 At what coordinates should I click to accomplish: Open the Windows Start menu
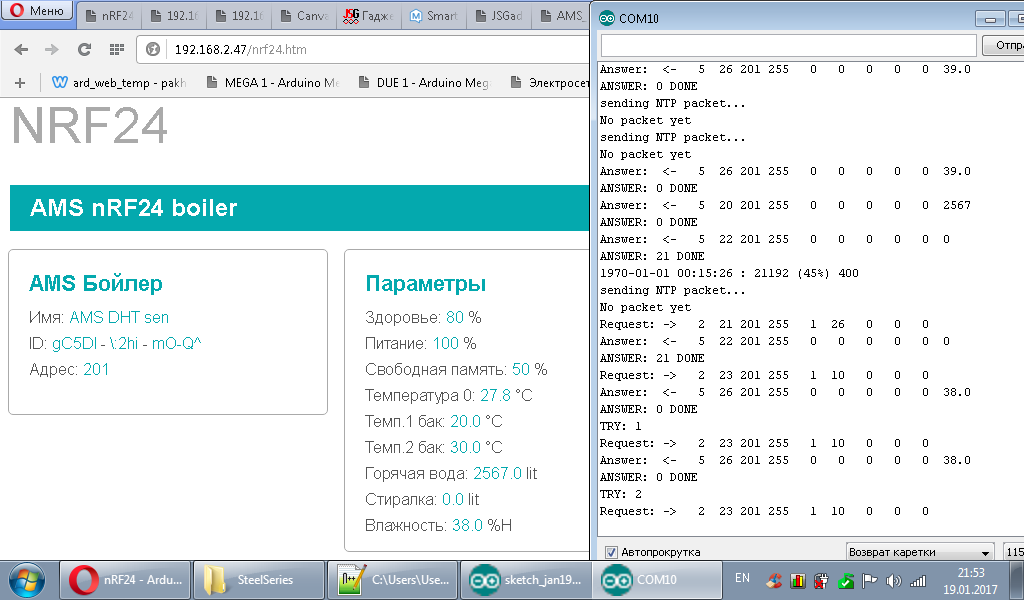pyautogui.click(x=27, y=580)
